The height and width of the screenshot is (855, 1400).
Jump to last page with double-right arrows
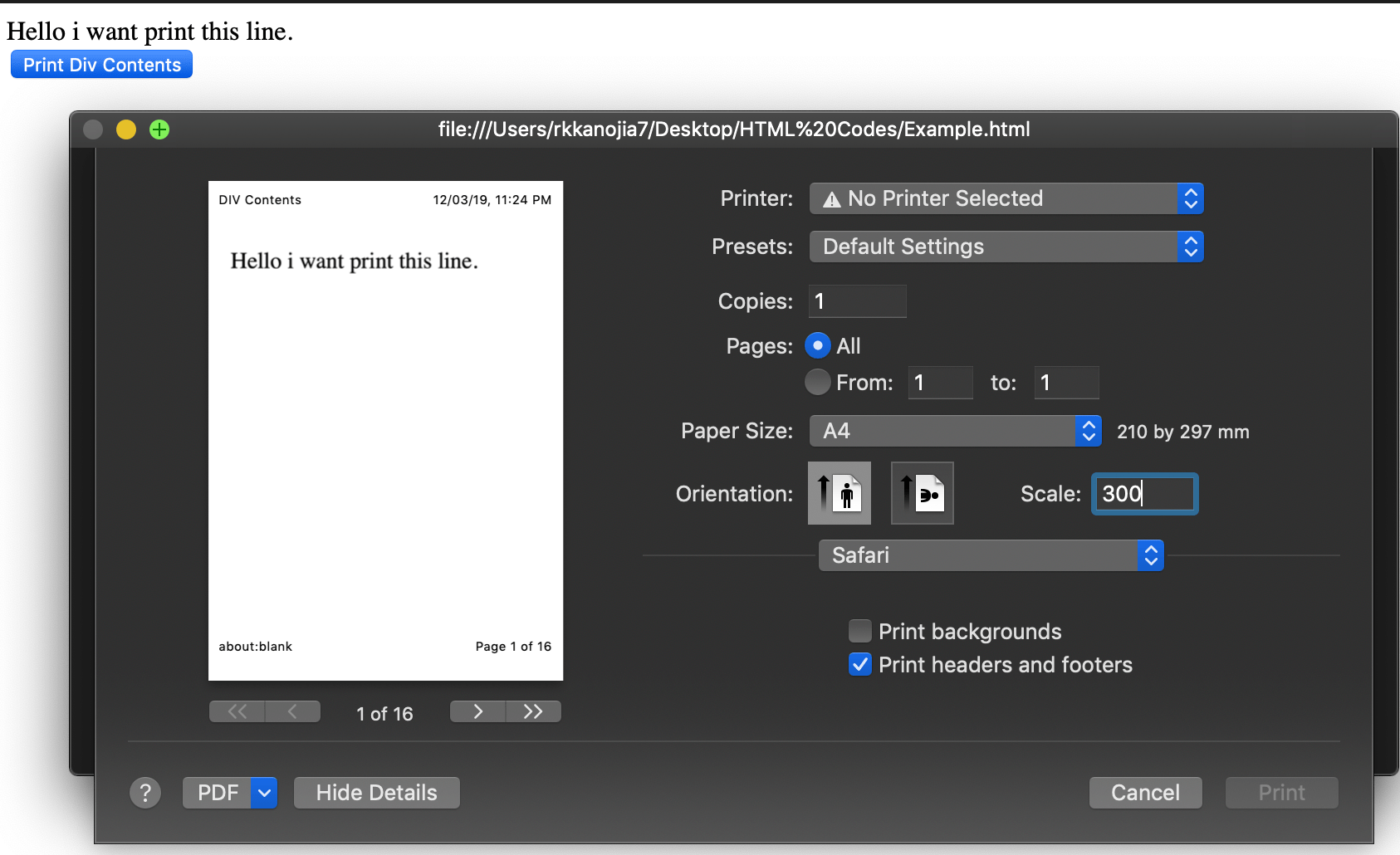coord(534,711)
